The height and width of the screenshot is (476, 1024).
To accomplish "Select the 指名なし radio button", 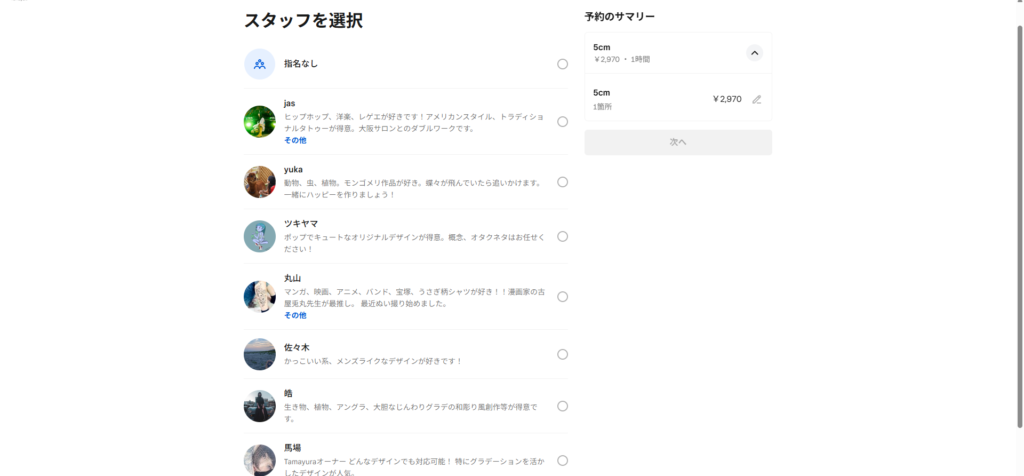I will coord(562,64).
